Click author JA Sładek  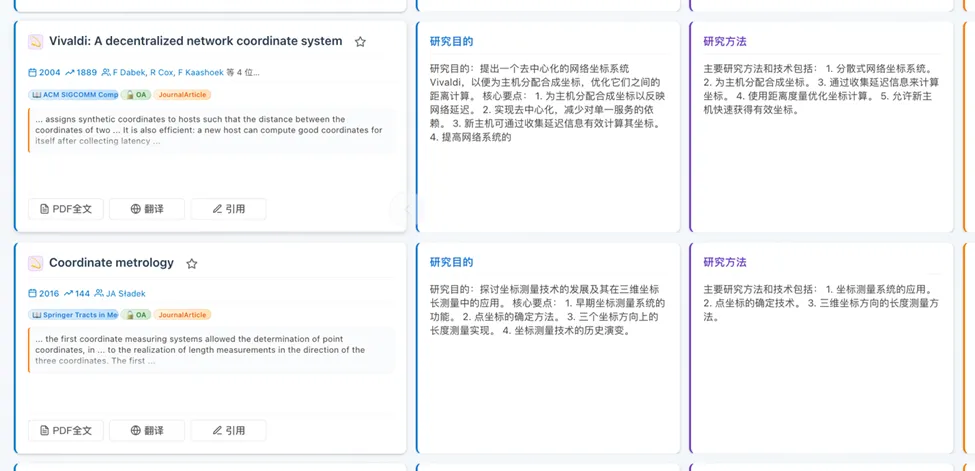(x=120, y=294)
